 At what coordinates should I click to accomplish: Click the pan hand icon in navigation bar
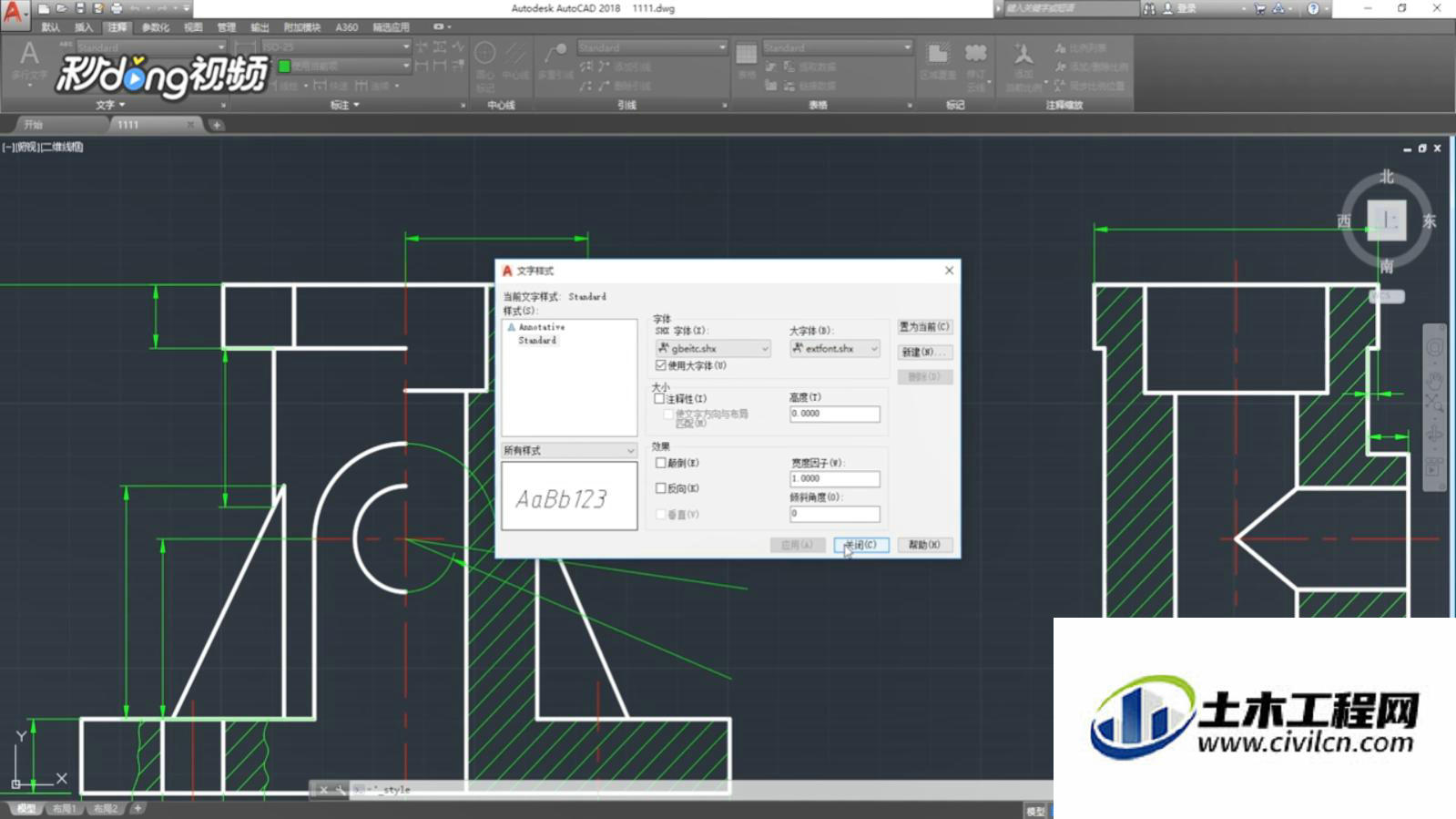pos(1434,379)
